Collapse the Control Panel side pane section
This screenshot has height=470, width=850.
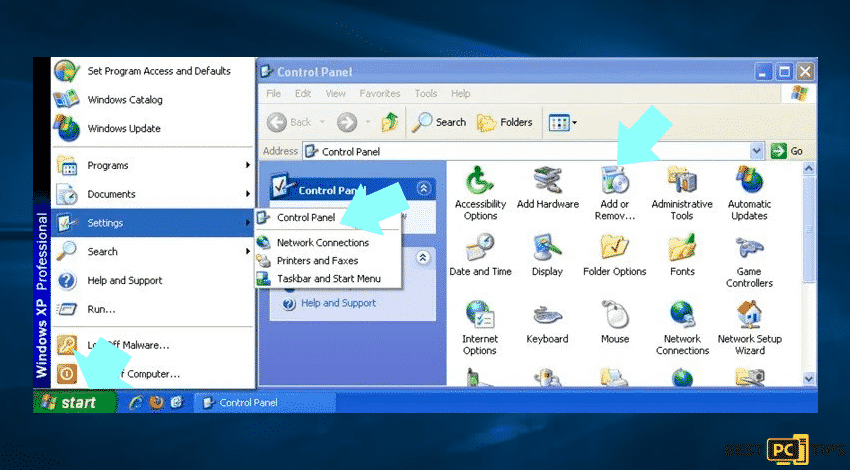(x=424, y=188)
